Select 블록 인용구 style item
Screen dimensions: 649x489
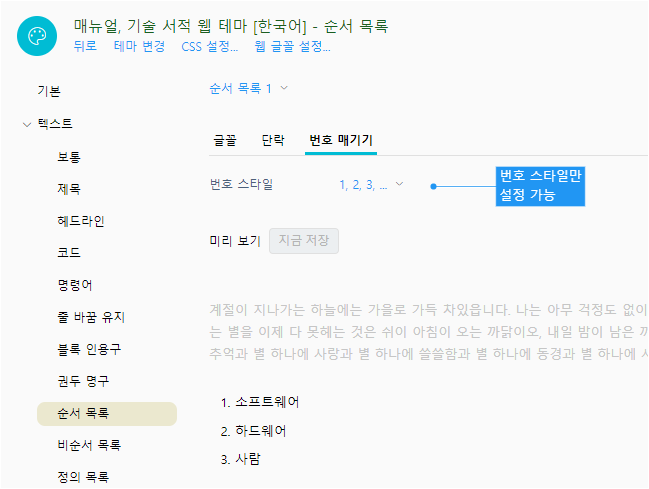(89, 349)
